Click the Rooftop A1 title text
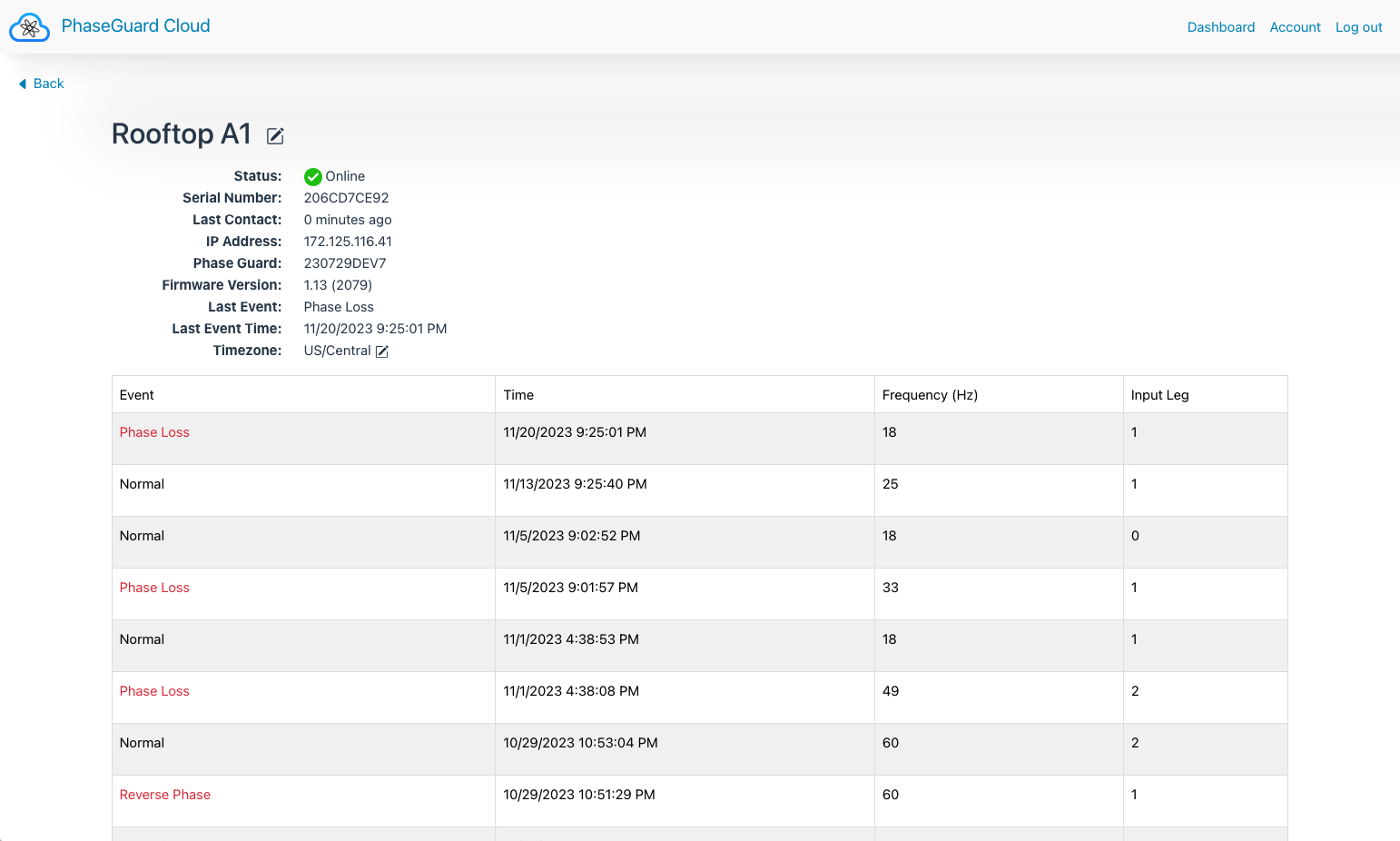Image resolution: width=1400 pixels, height=841 pixels. click(182, 134)
